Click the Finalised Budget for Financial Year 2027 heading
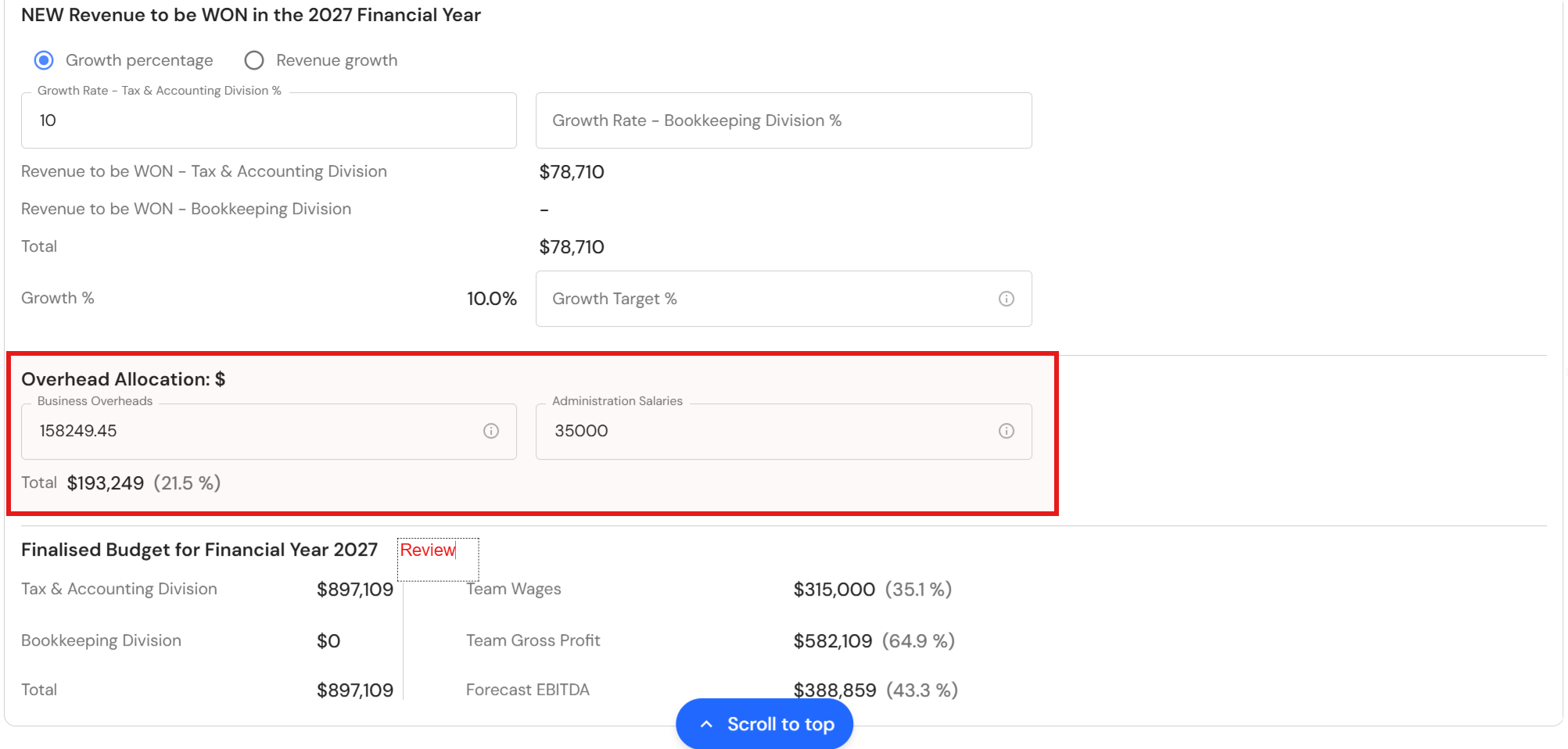This screenshot has height=749, width=1568. point(199,550)
